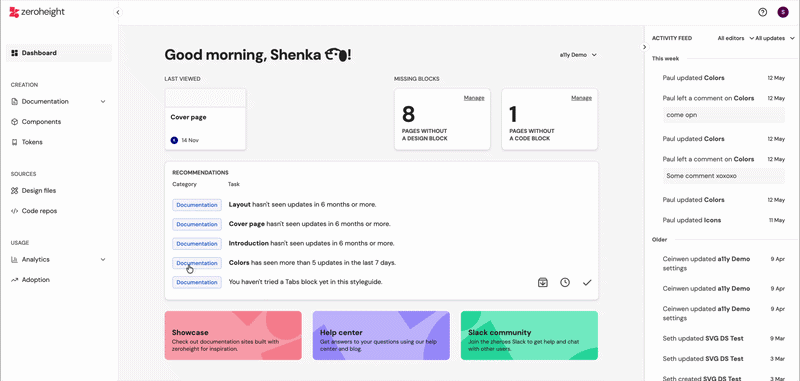This screenshot has width=800, height=381.
Task: Click Colors has seen more than 5 updates
Action: (x=312, y=263)
